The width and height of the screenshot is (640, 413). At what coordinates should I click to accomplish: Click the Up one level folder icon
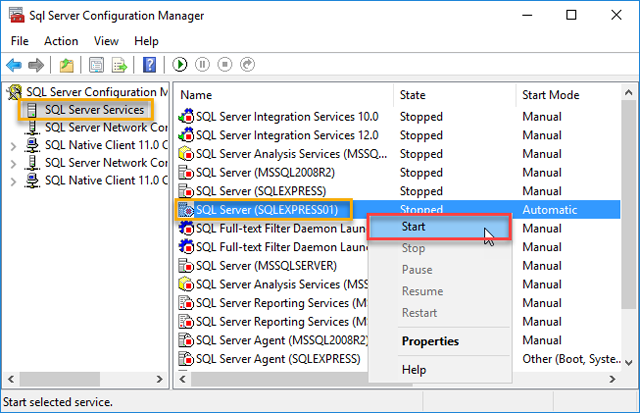[67, 65]
